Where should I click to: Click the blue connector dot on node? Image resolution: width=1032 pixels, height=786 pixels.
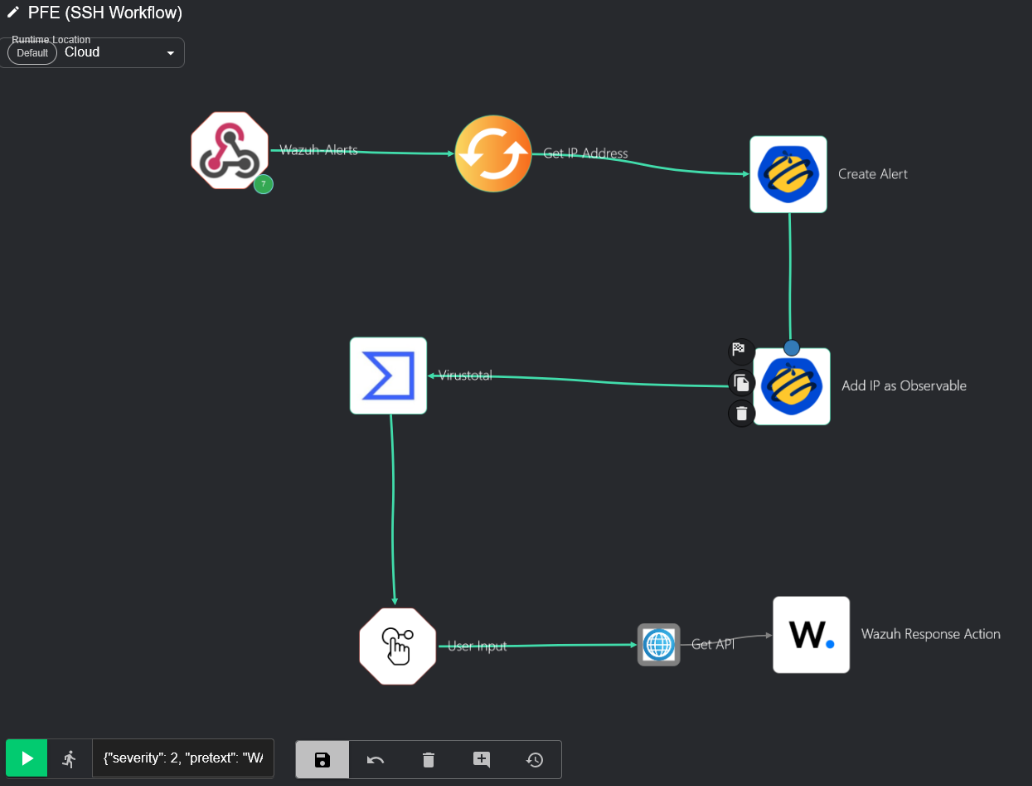(x=791, y=348)
